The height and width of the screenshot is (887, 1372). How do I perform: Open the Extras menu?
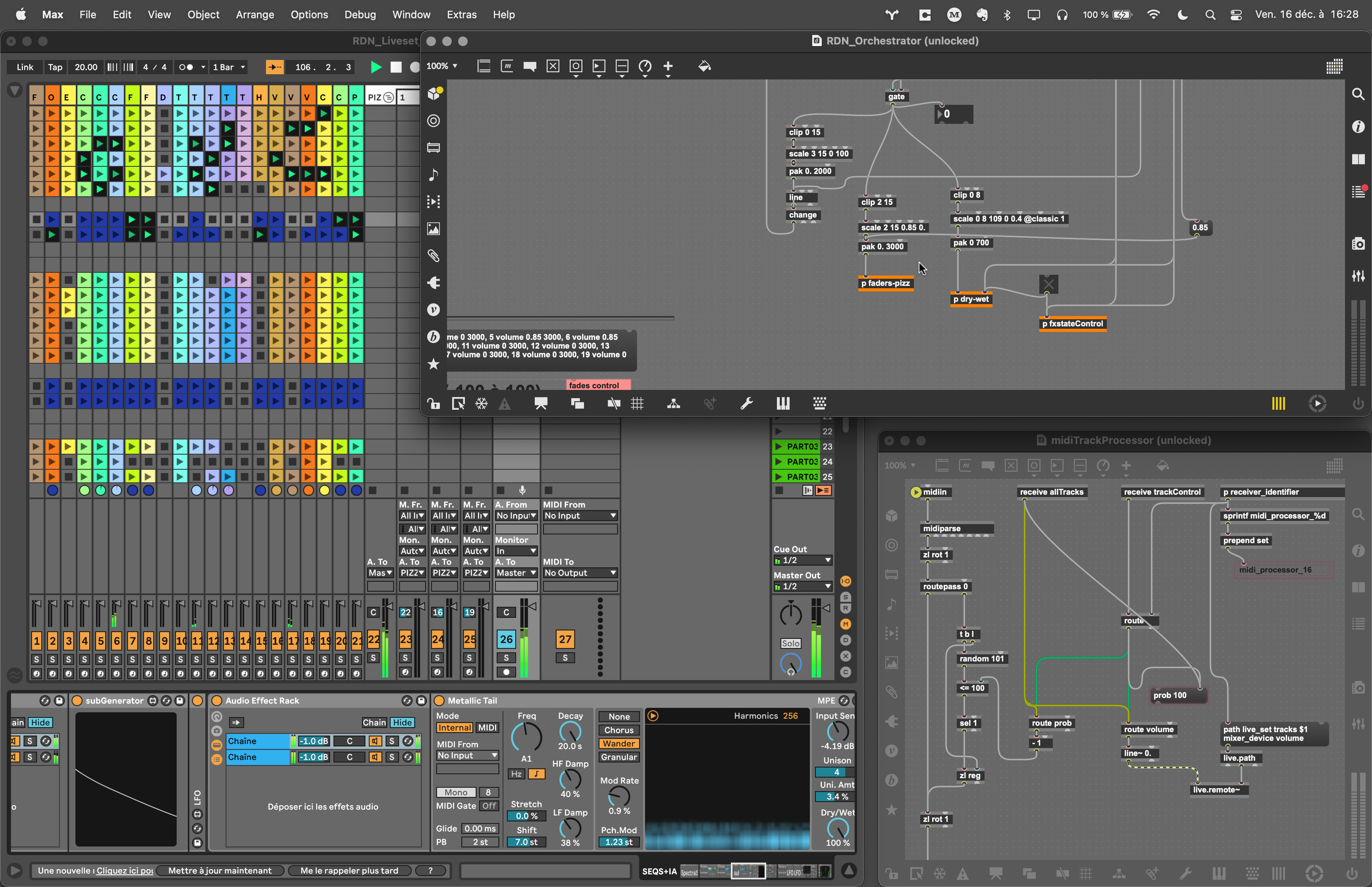click(x=461, y=14)
